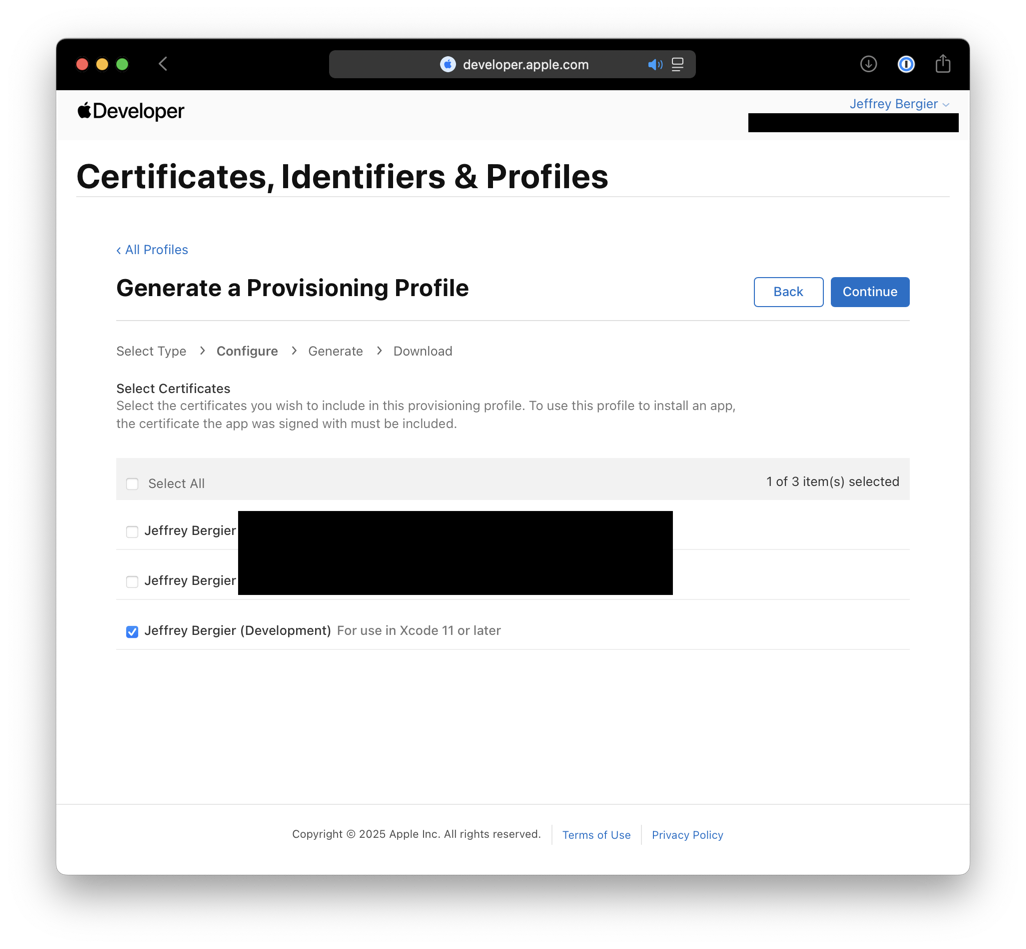Check the second Jeffrey Bergier certificate

click(132, 581)
